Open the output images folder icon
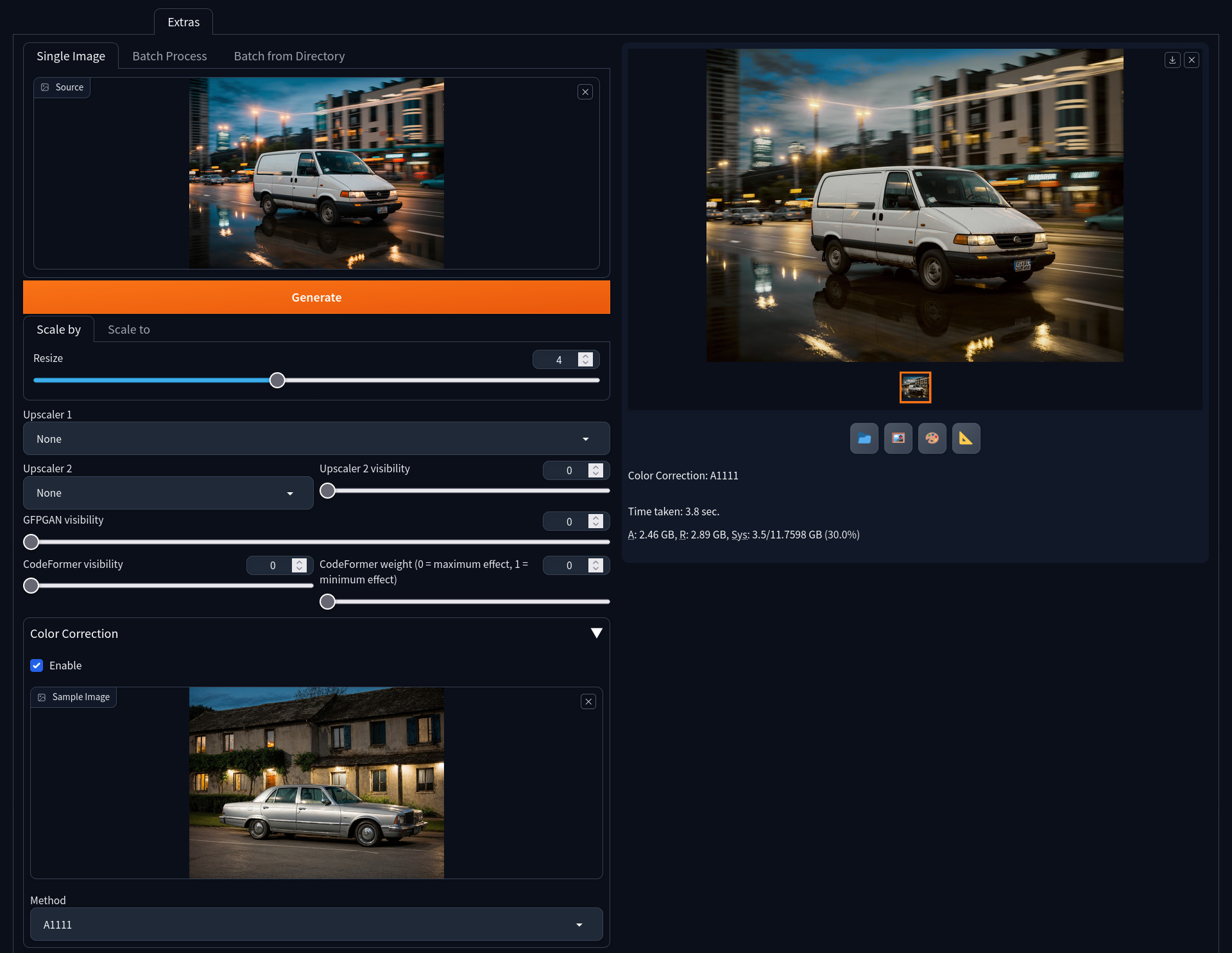Viewport: 1232px width, 953px height. pos(864,438)
